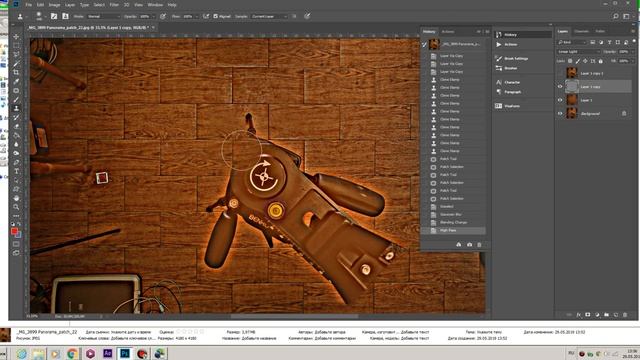Open the Sample Current Layer dropdown

[x=268, y=16]
